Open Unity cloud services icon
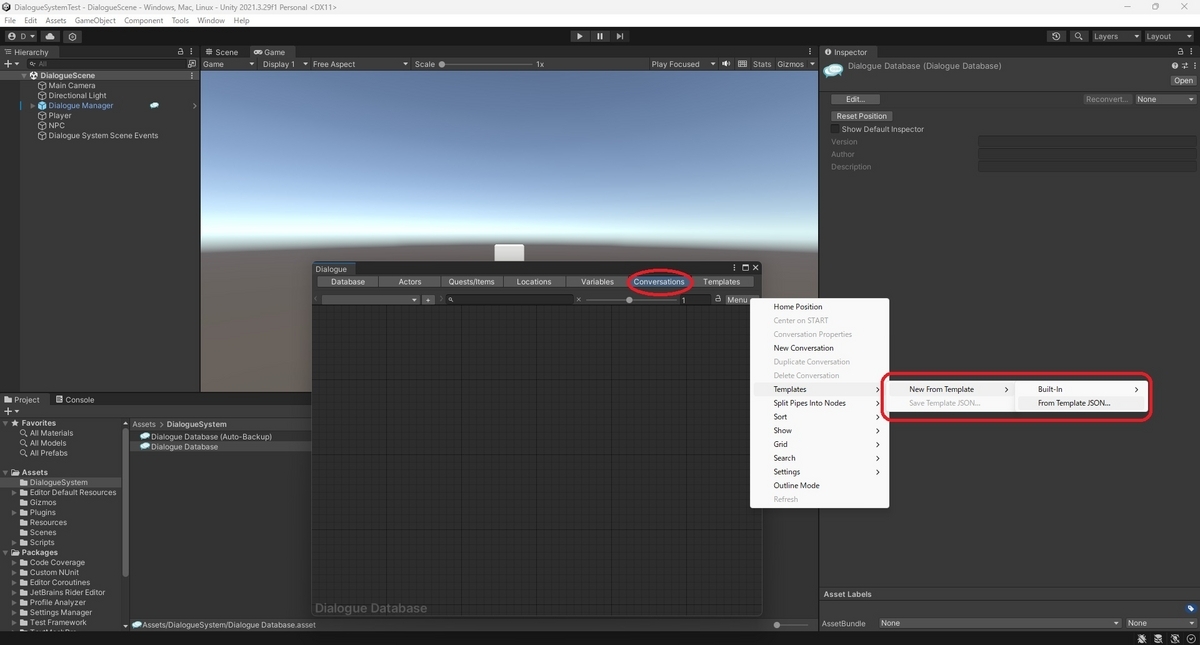 click(x=50, y=36)
